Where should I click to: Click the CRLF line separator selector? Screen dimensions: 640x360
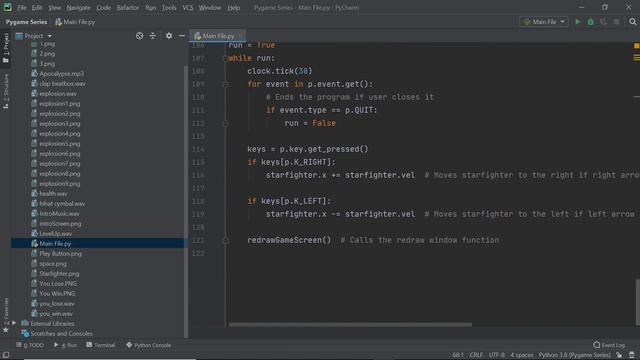click(476, 355)
